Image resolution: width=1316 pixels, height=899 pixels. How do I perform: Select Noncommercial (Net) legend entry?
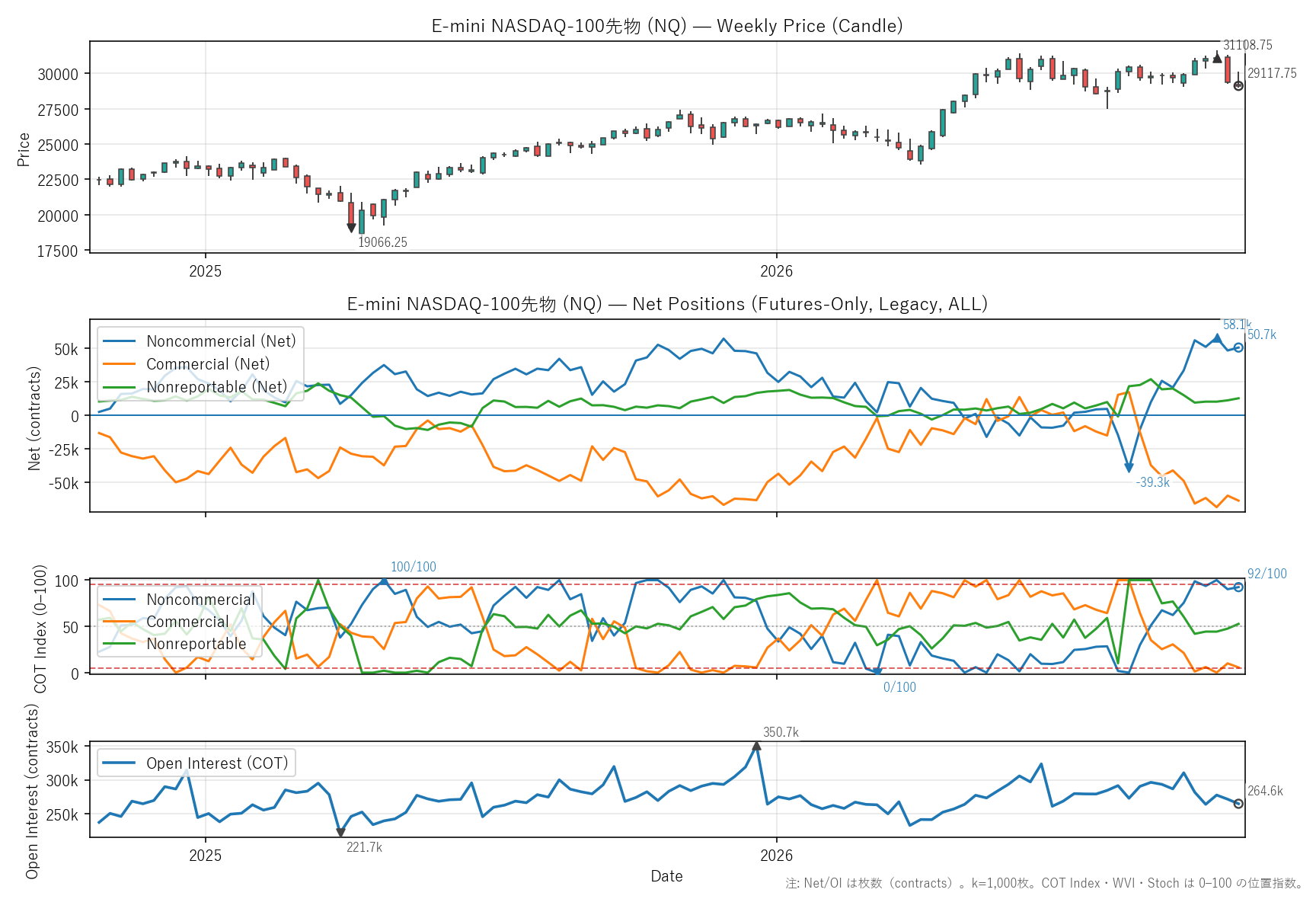click(x=200, y=341)
